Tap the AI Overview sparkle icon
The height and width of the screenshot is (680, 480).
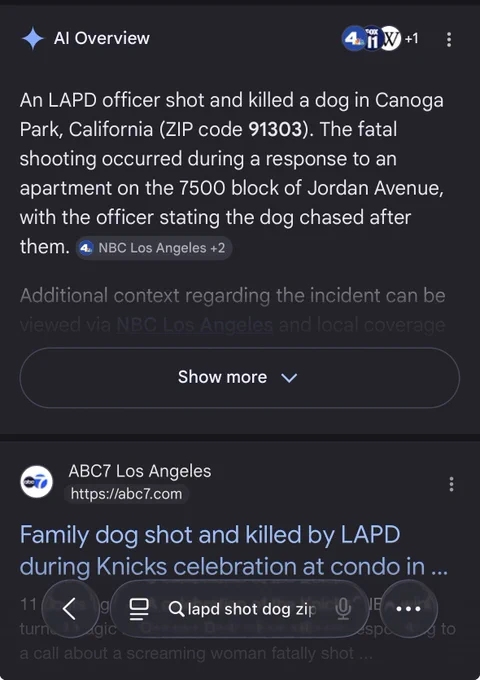coord(33,38)
